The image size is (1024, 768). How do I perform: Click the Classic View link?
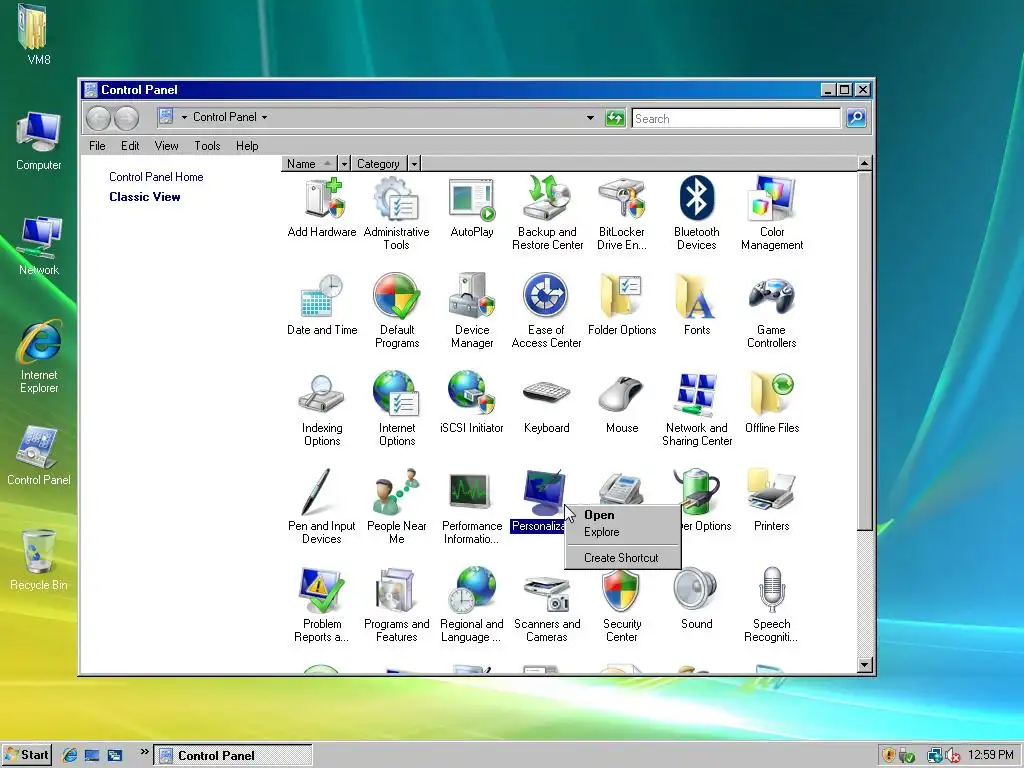pos(144,197)
